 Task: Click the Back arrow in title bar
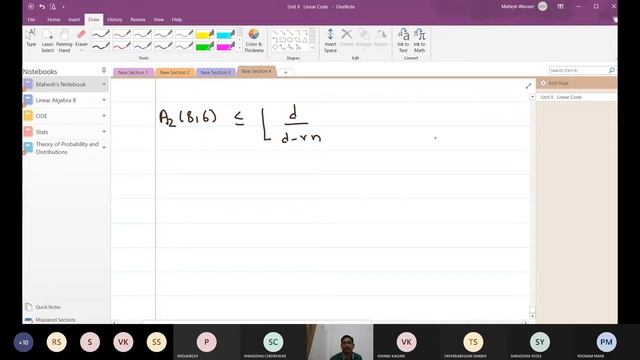31,7
